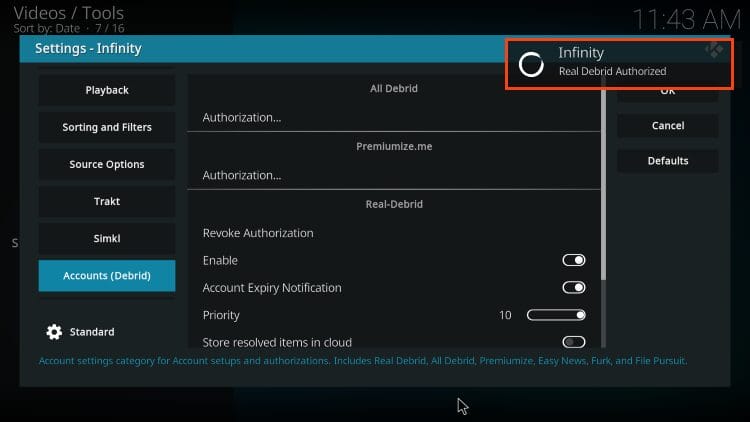
Task: Change settings level labeled Standard
Action: click(x=92, y=332)
